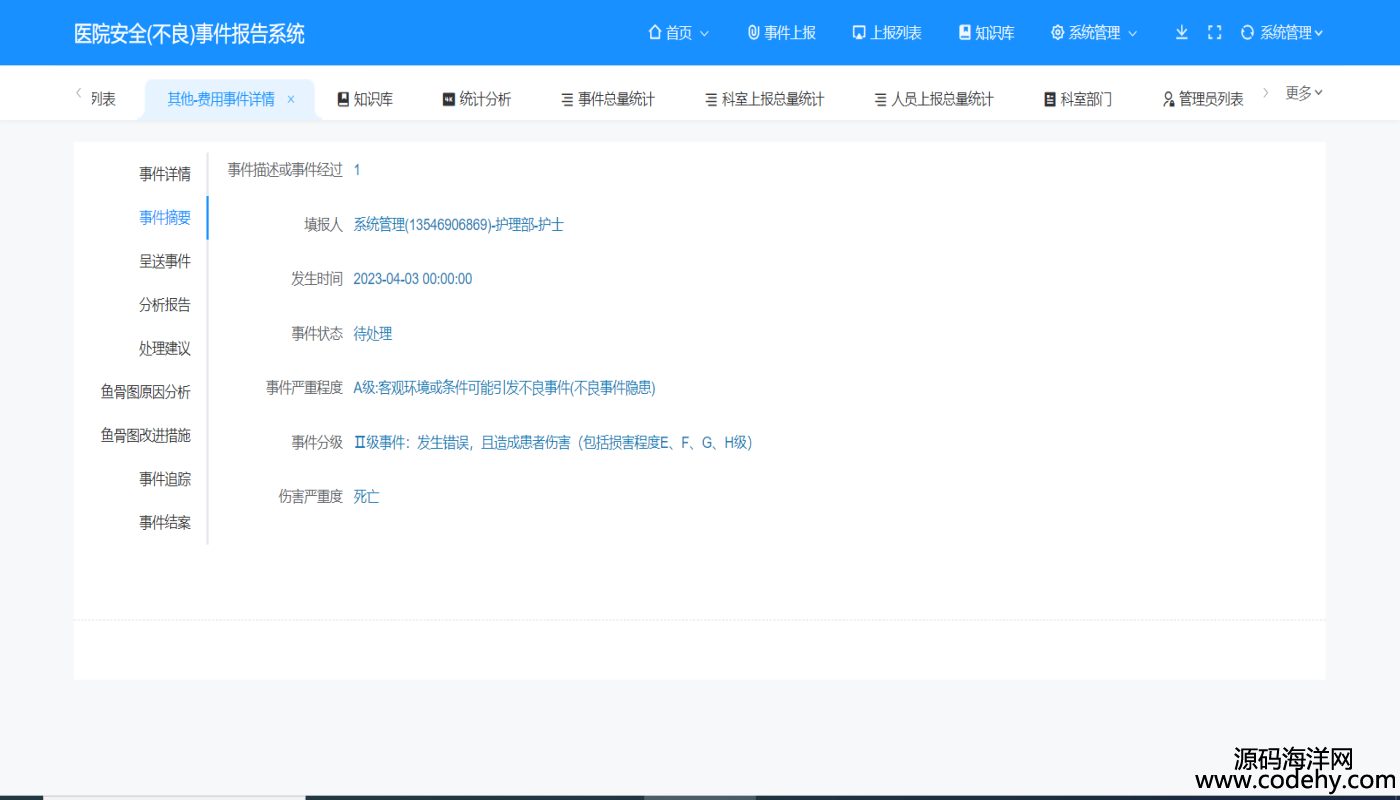Open 首页 home menu in header
Image resolution: width=1400 pixels, height=800 pixels.
[679, 33]
